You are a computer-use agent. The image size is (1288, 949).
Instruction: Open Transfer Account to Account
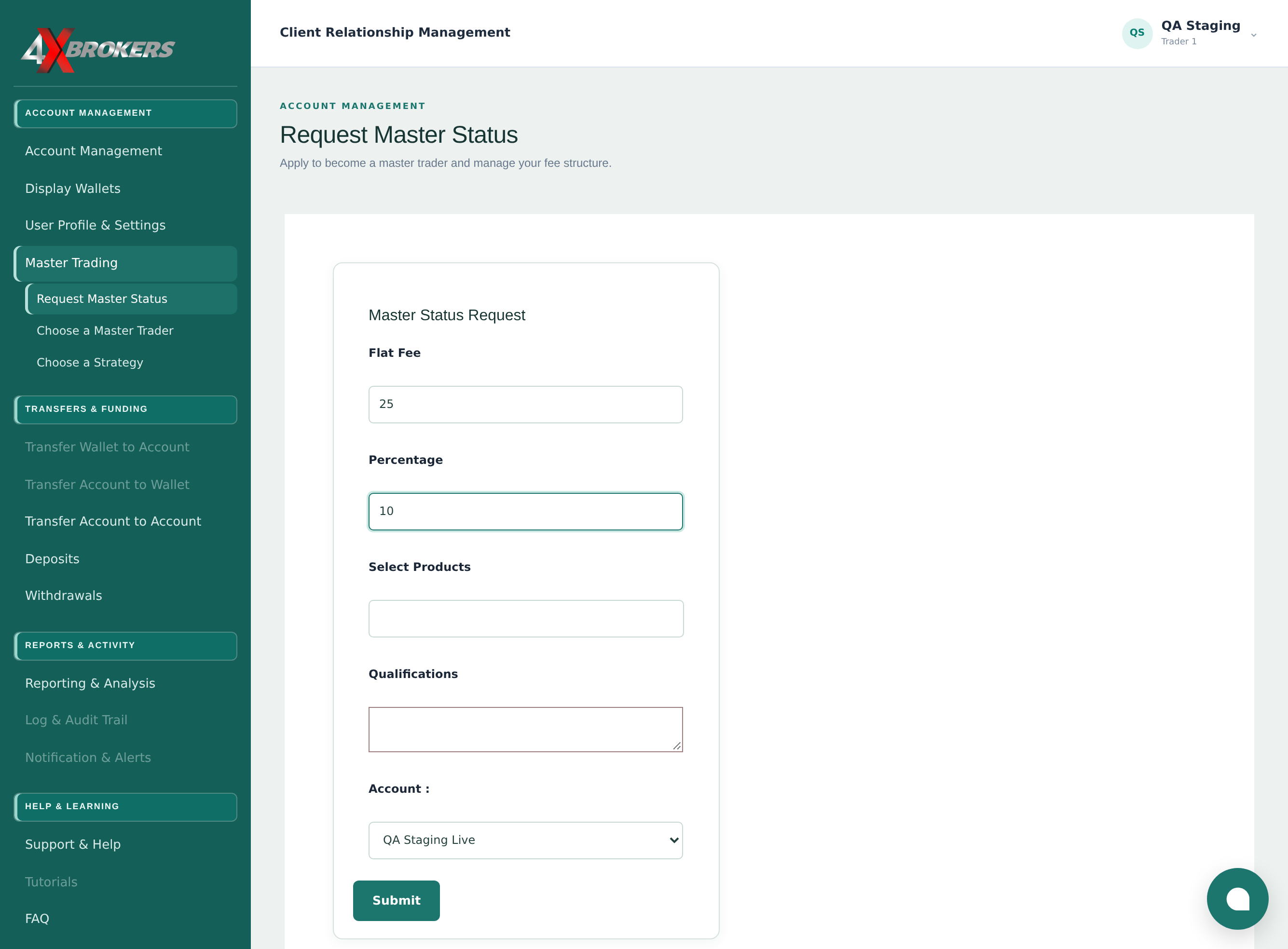pos(113,521)
